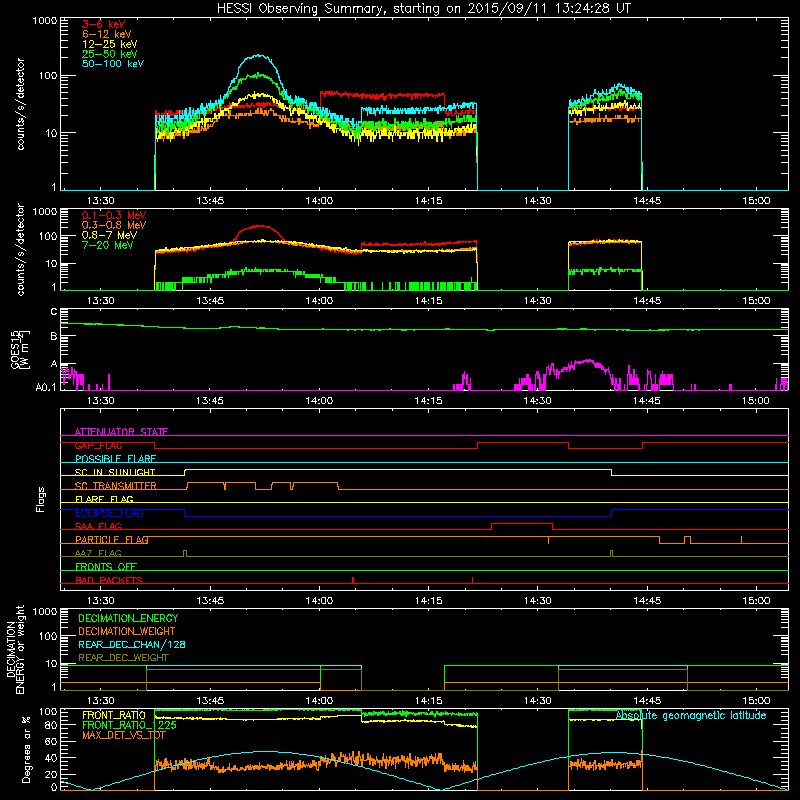
Task: Click the DECIMATION_ENERGY legend label
Action: 128,618
